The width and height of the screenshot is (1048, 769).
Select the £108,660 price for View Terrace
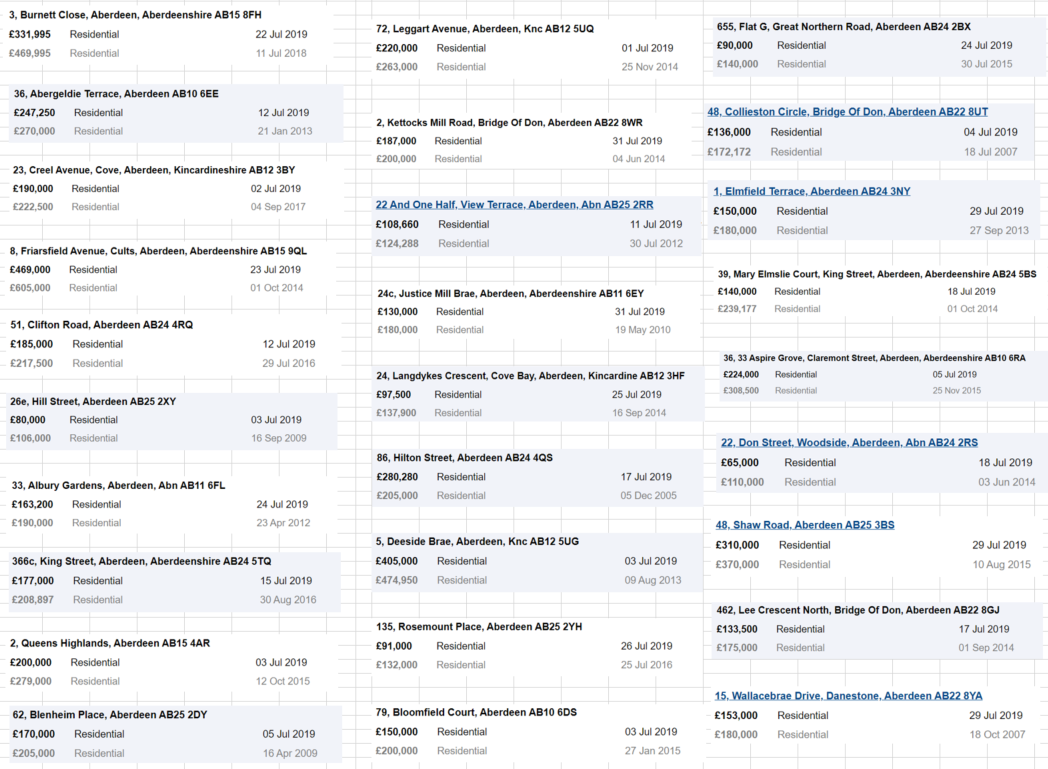click(x=397, y=224)
